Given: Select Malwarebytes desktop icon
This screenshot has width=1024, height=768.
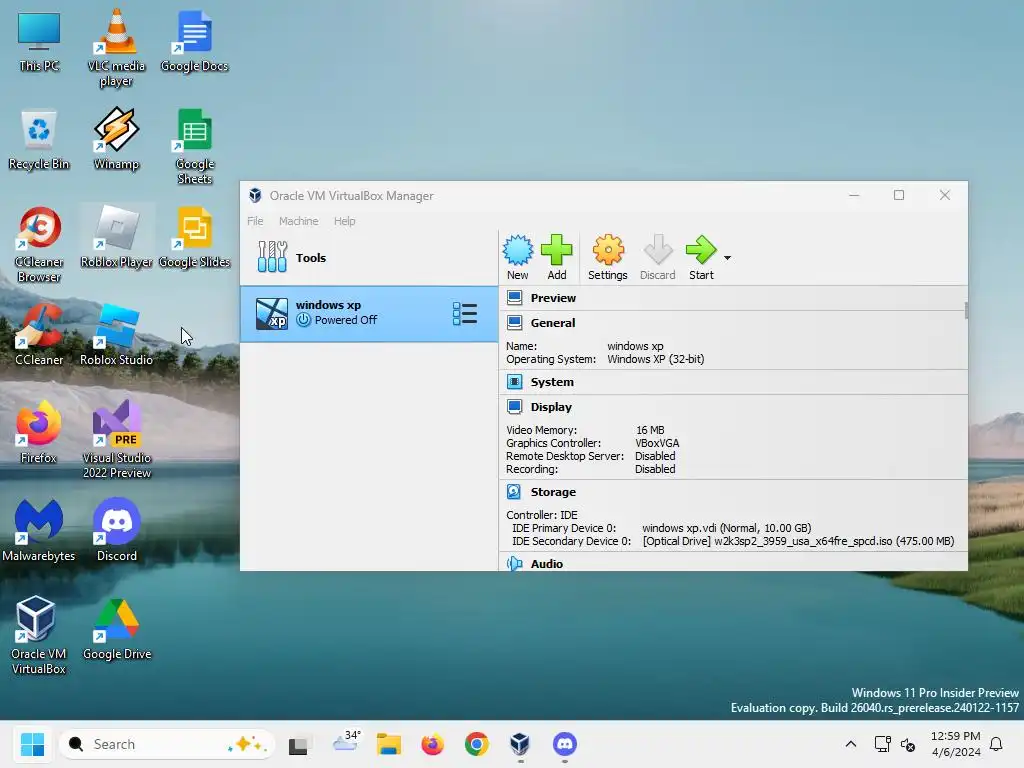Looking at the screenshot, I should [39, 530].
